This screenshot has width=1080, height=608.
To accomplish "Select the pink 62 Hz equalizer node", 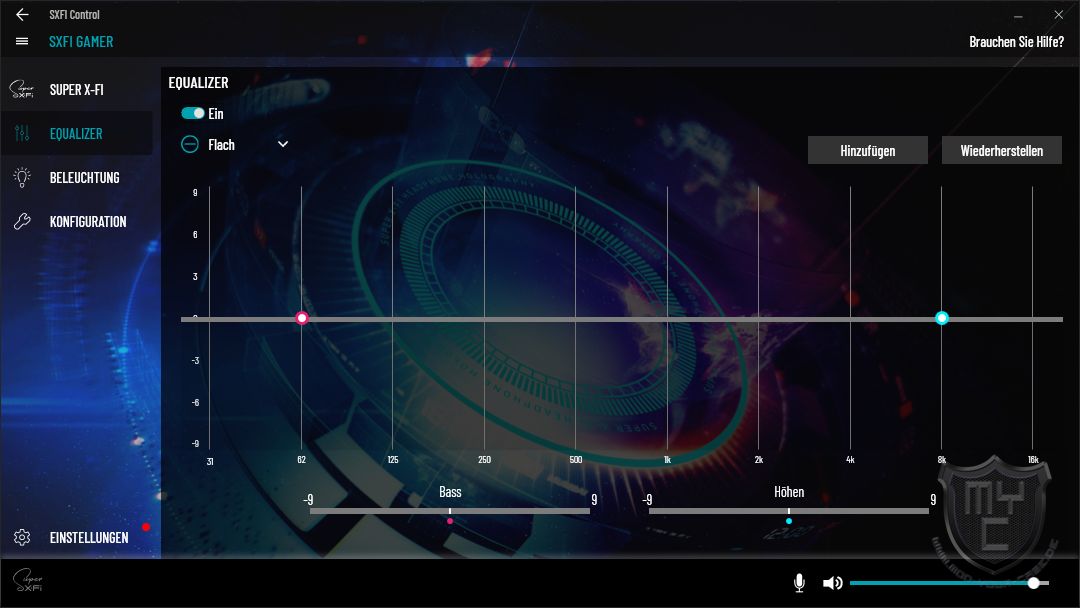I will click(x=302, y=318).
